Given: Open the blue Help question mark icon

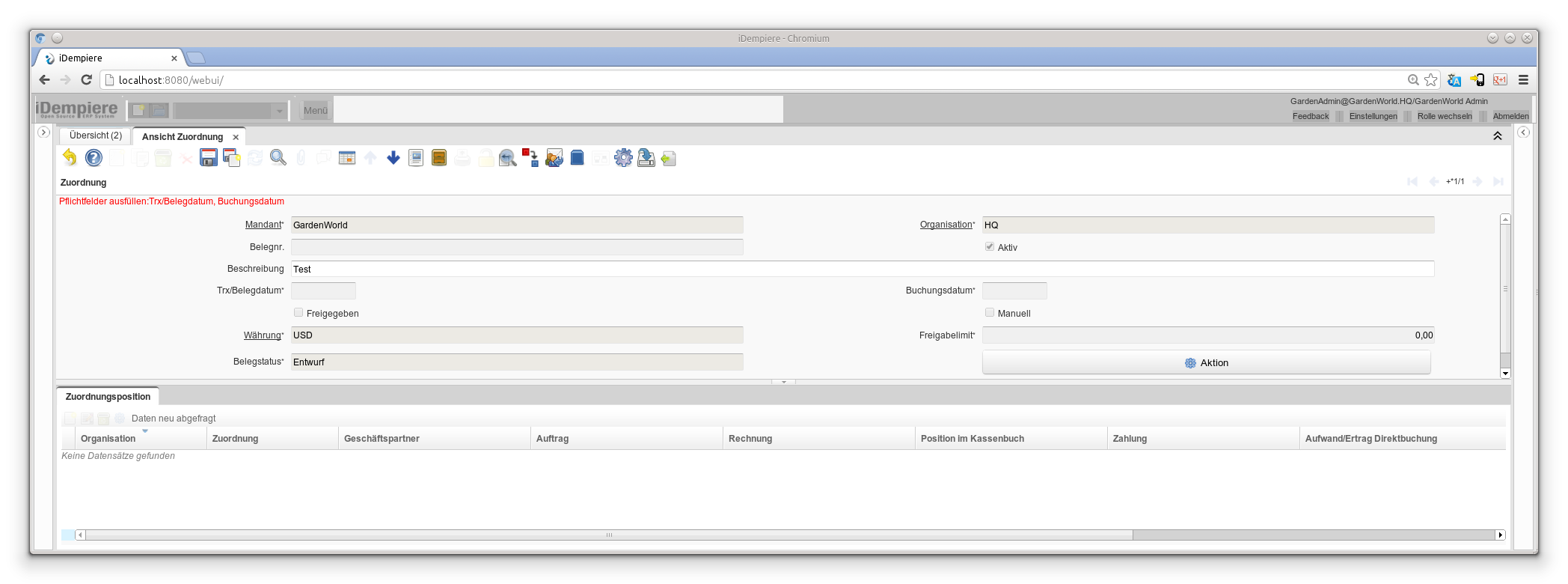Looking at the screenshot, I should 94,157.
